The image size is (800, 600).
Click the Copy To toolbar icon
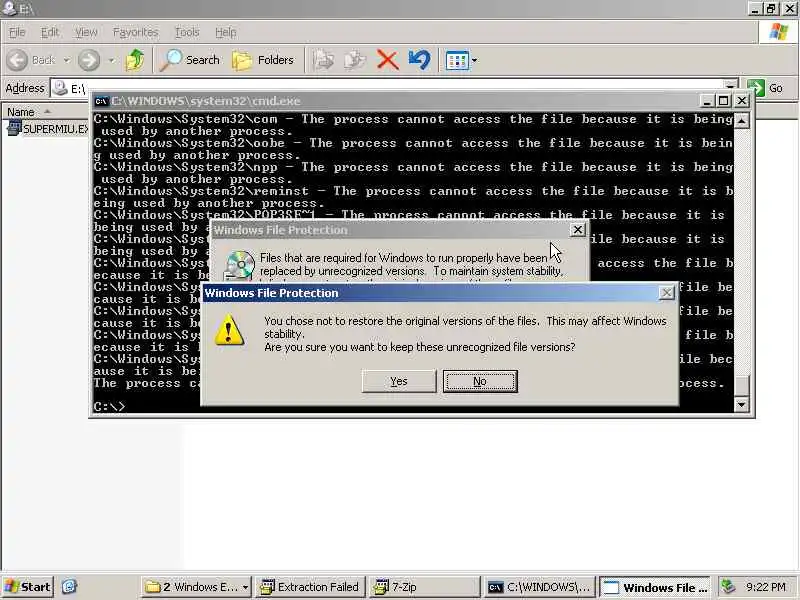(355, 60)
